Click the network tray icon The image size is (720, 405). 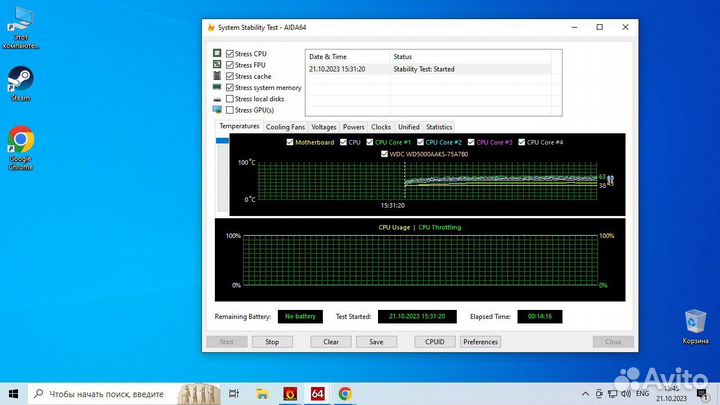pos(613,394)
